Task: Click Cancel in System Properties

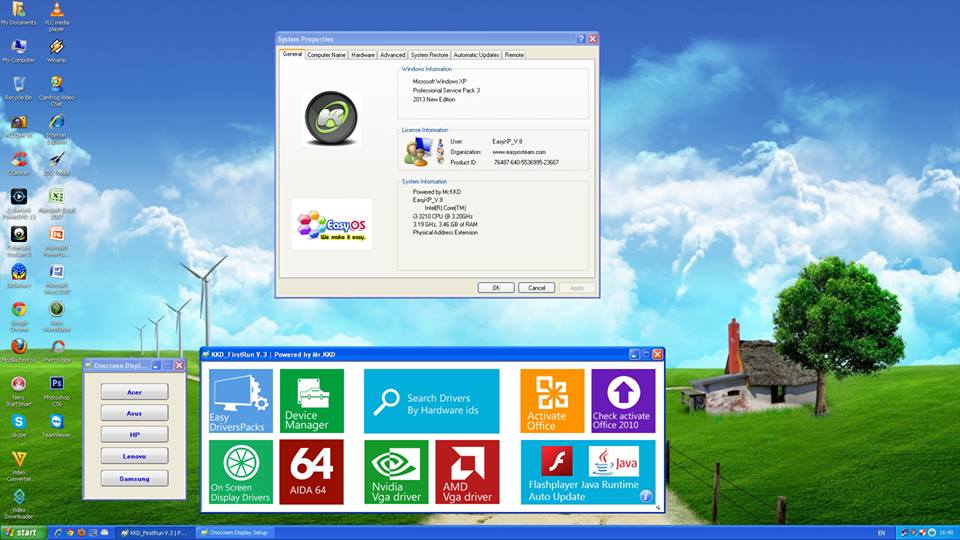Action: pyautogui.click(x=536, y=288)
